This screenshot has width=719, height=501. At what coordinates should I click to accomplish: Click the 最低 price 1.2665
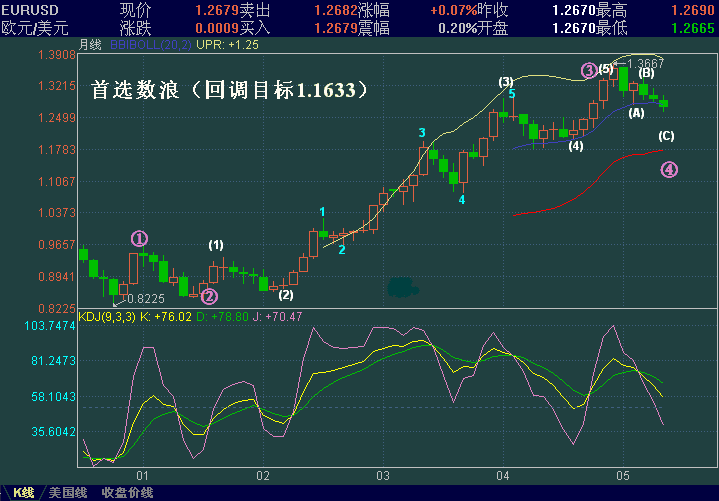click(692, 28)
